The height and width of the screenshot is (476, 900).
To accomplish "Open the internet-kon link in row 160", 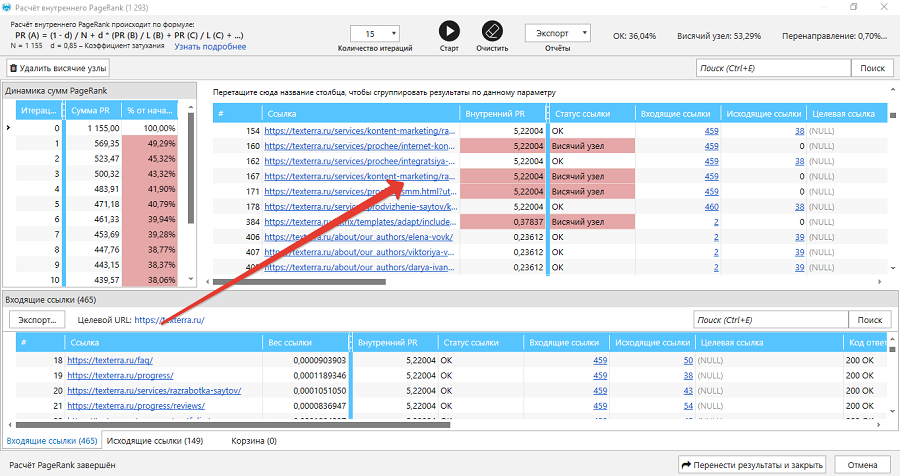I will 359,146.
